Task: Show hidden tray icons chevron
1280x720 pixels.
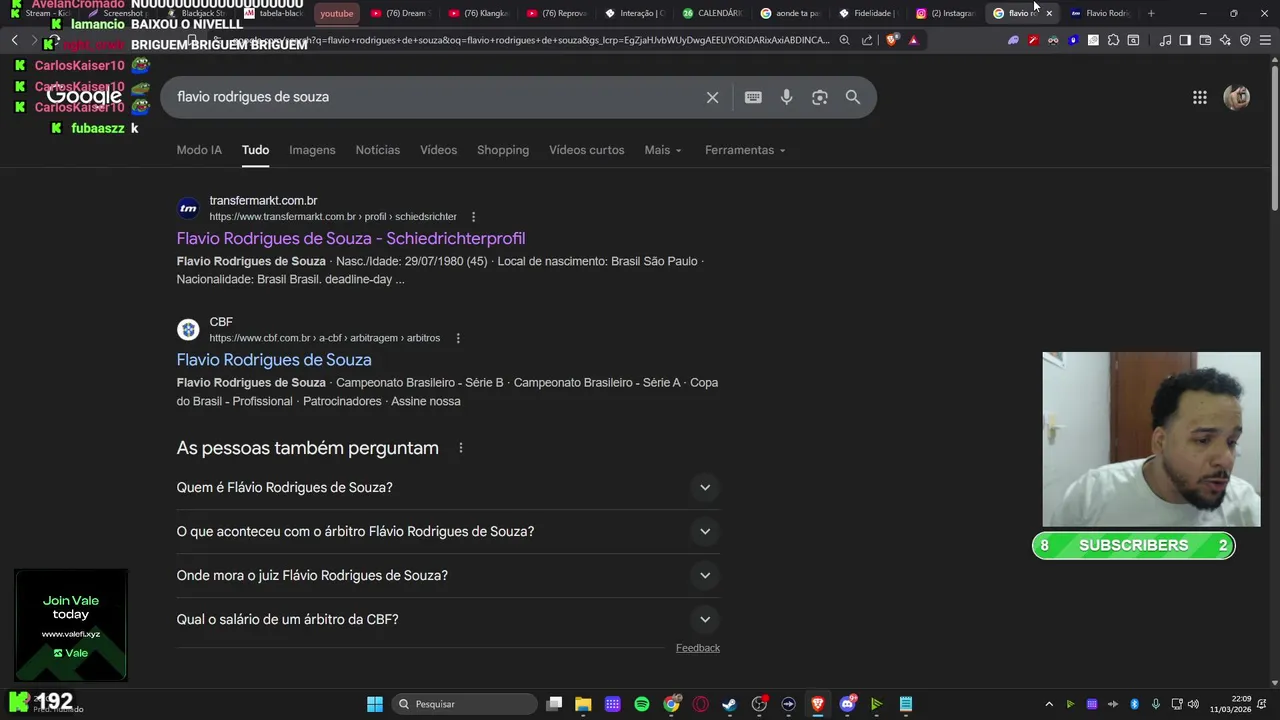Action: tap(1049, 704)
